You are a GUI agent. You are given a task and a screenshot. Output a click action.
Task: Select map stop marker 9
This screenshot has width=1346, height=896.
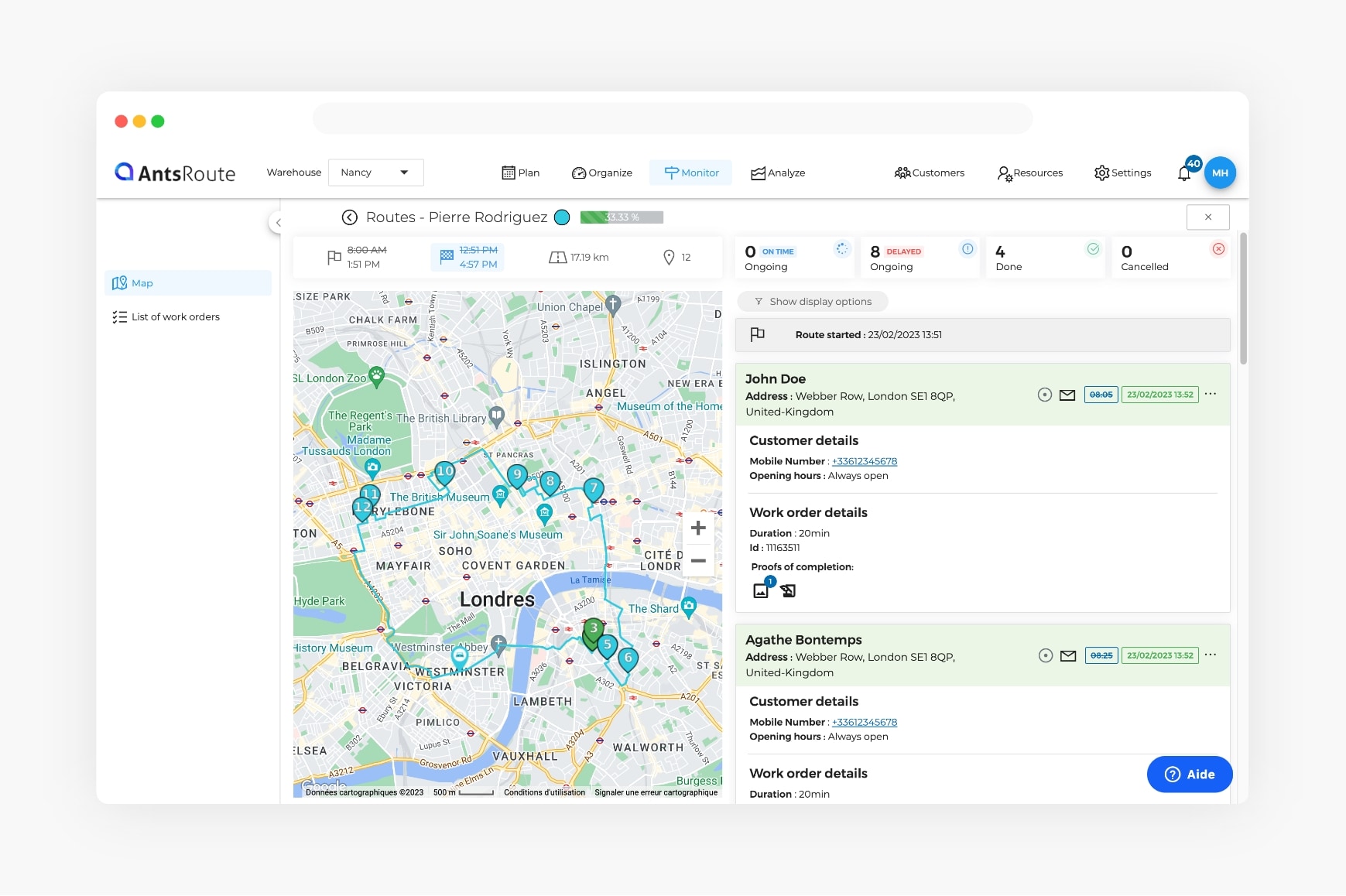tap(517, 476)
